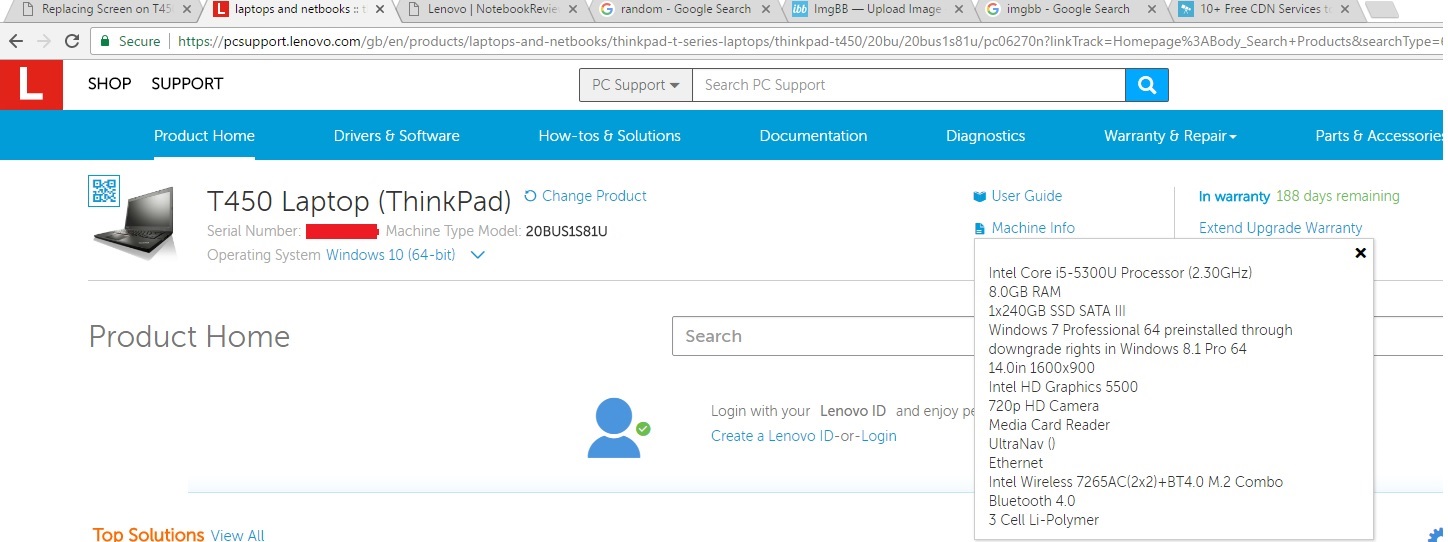This screenshot has height=542, width=1448.
Task: Click the magnifier search button
Action: [x=1146, y=85]
